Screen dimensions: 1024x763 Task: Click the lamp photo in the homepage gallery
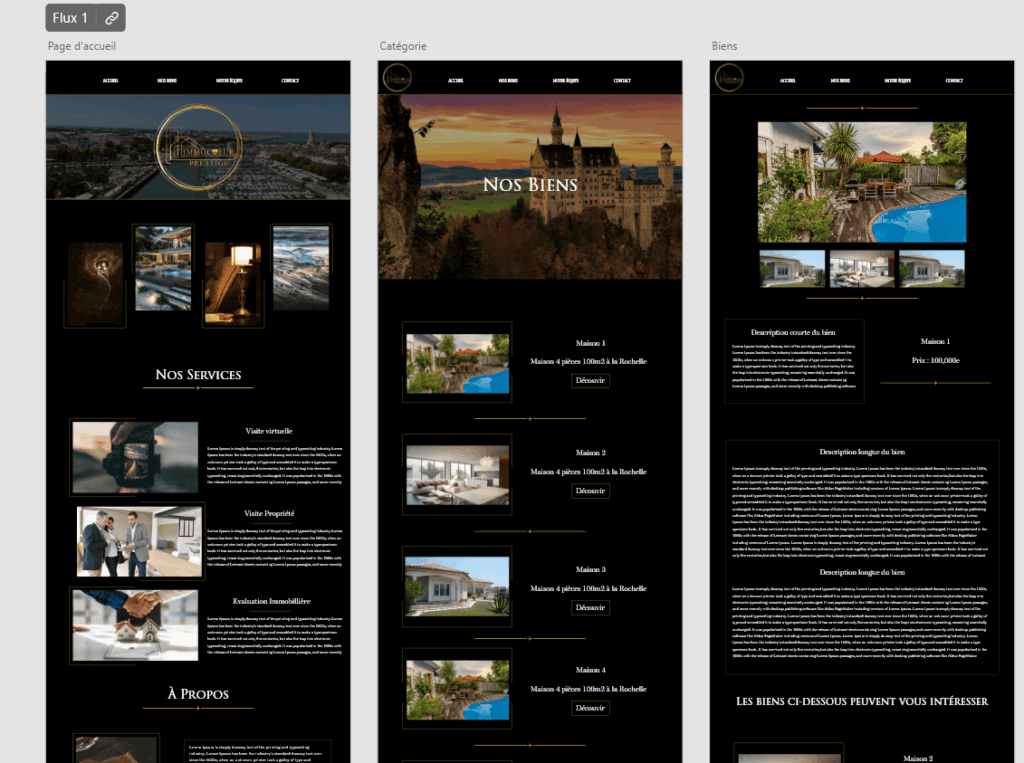(232, 281)
